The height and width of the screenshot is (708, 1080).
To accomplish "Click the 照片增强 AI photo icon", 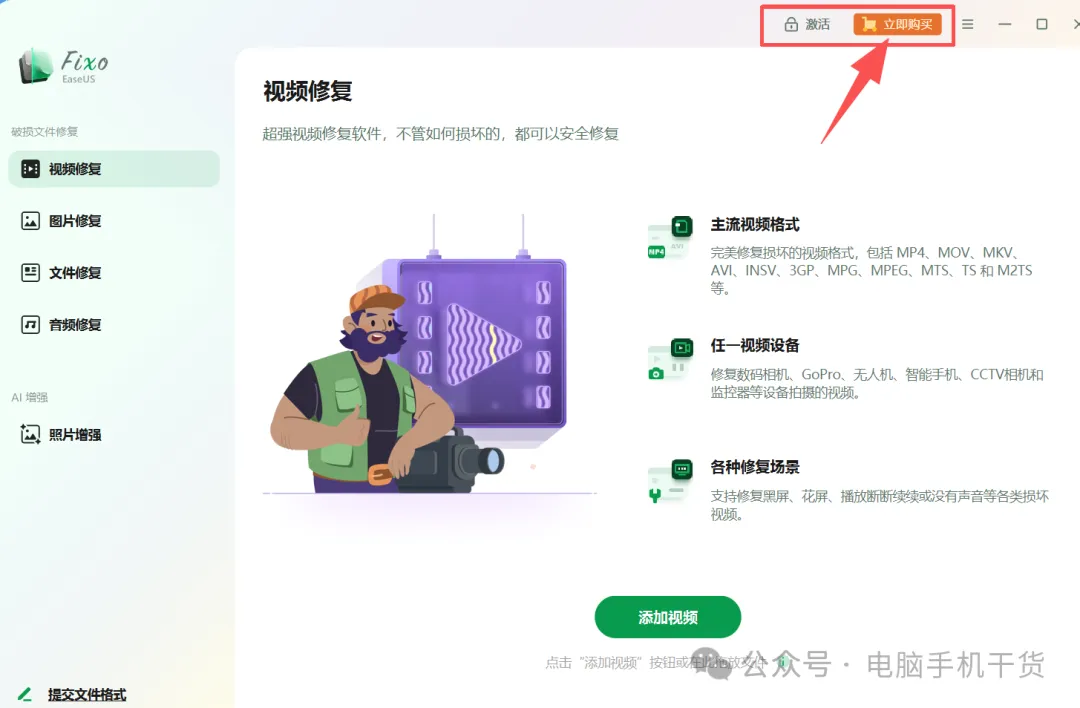I will pyautogui.click(x=30, y=434).
